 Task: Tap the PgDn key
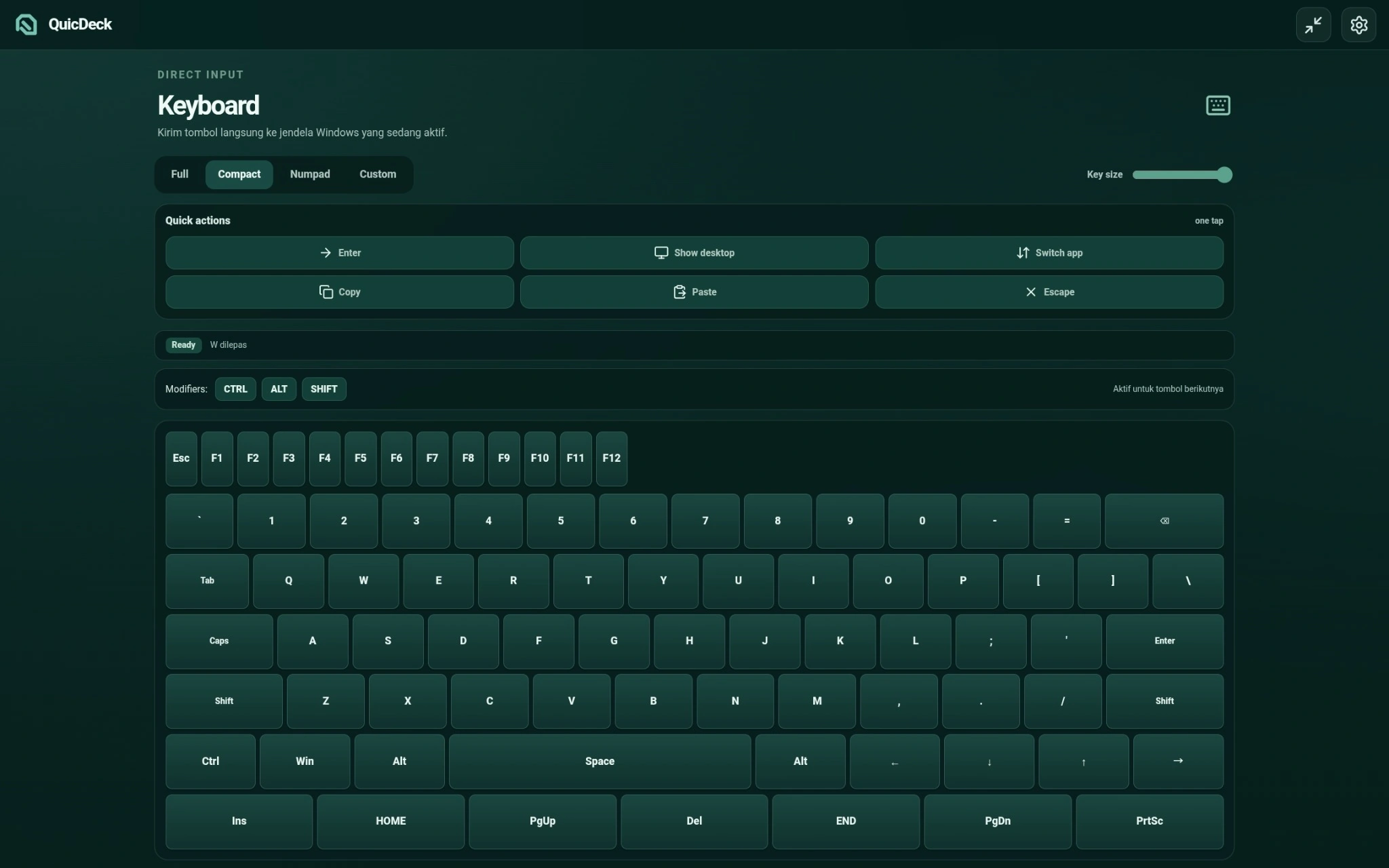click(x=998, y=821)
